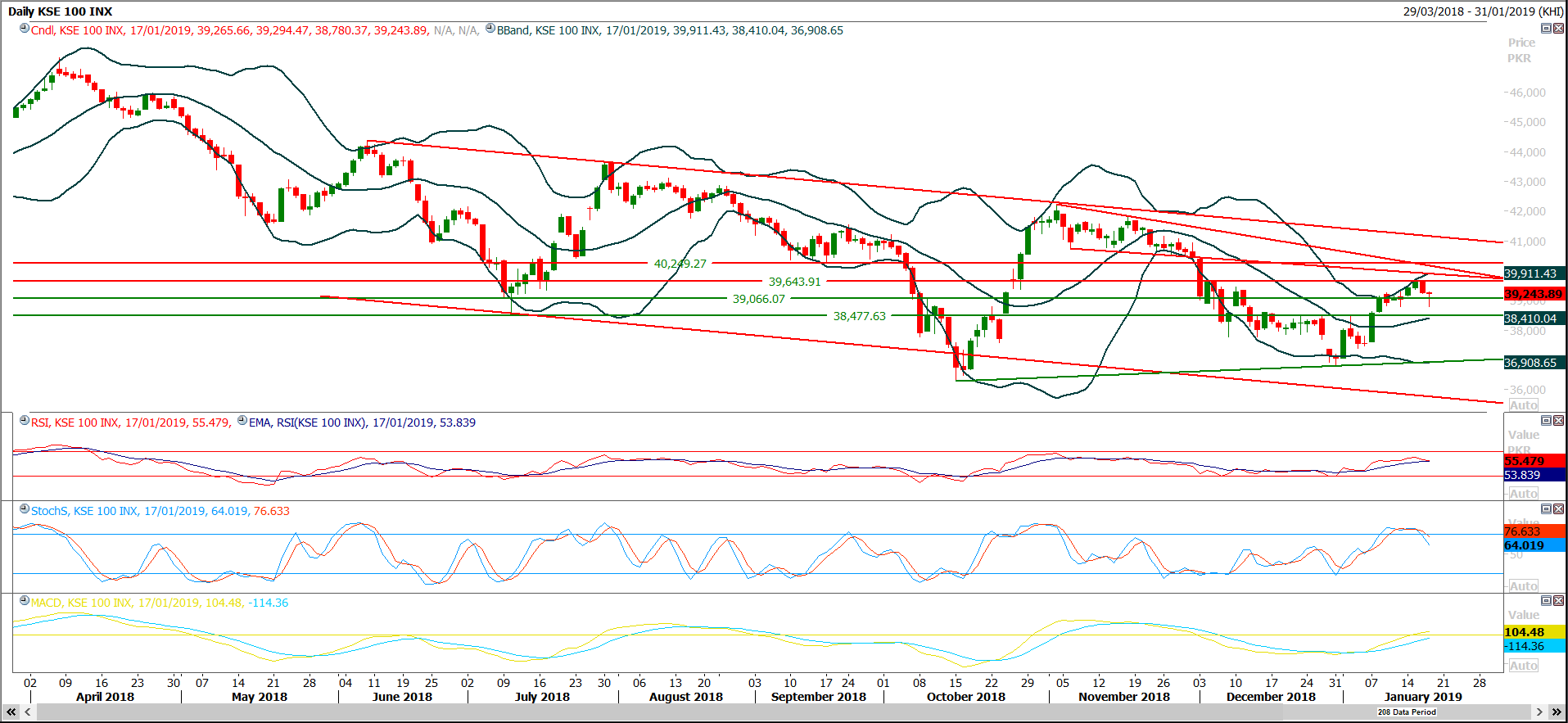Click the Daily KSE 100 INX title
1568x723 pixels.
pyautogui.click(x=60, y=11)
